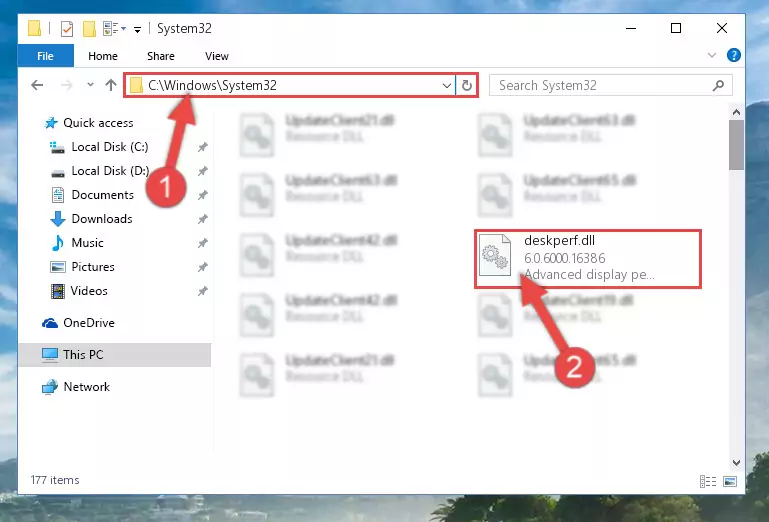Click the Downloads blue arrow icon
This screenshot has width=769, height=522.
coord(58,219)
